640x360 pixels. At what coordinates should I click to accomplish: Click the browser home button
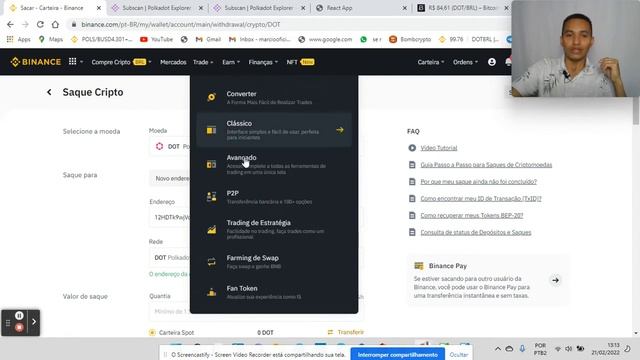pyautogui.click(x=55, y=24)
